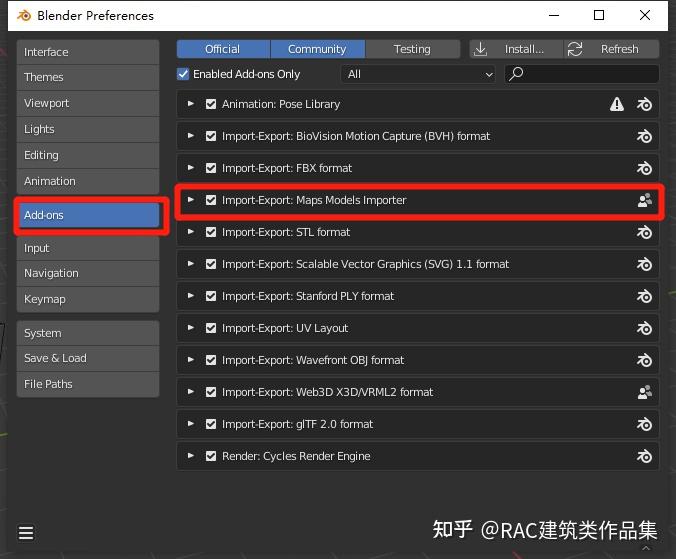676x559 pixels.
Task: Expand Web3D X3D/VRML2 format details
Action: (x=191, y=392)
